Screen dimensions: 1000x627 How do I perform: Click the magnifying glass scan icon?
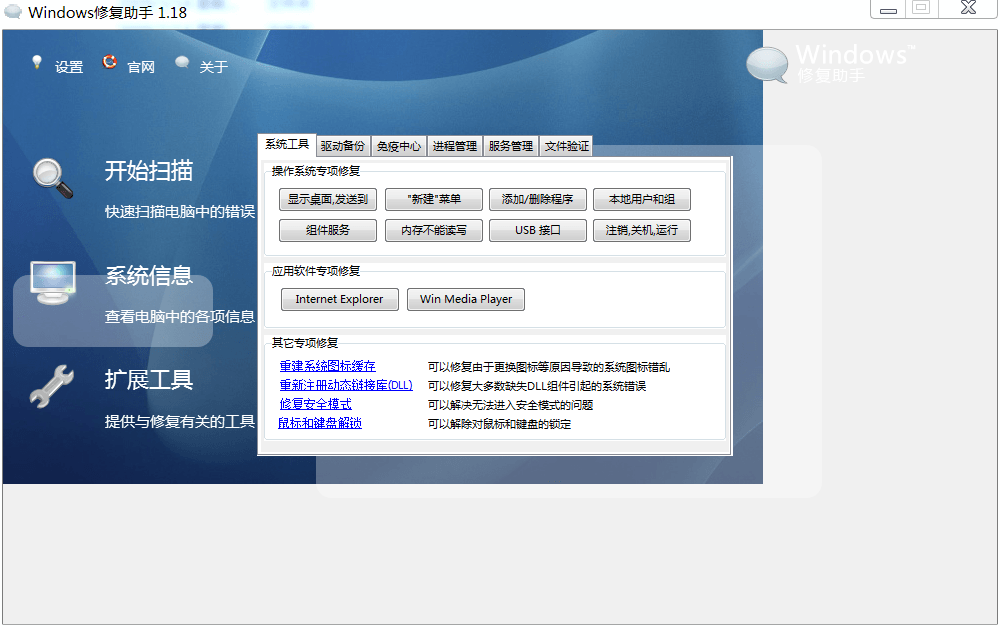pyautogui.click(x=52, y=178)
